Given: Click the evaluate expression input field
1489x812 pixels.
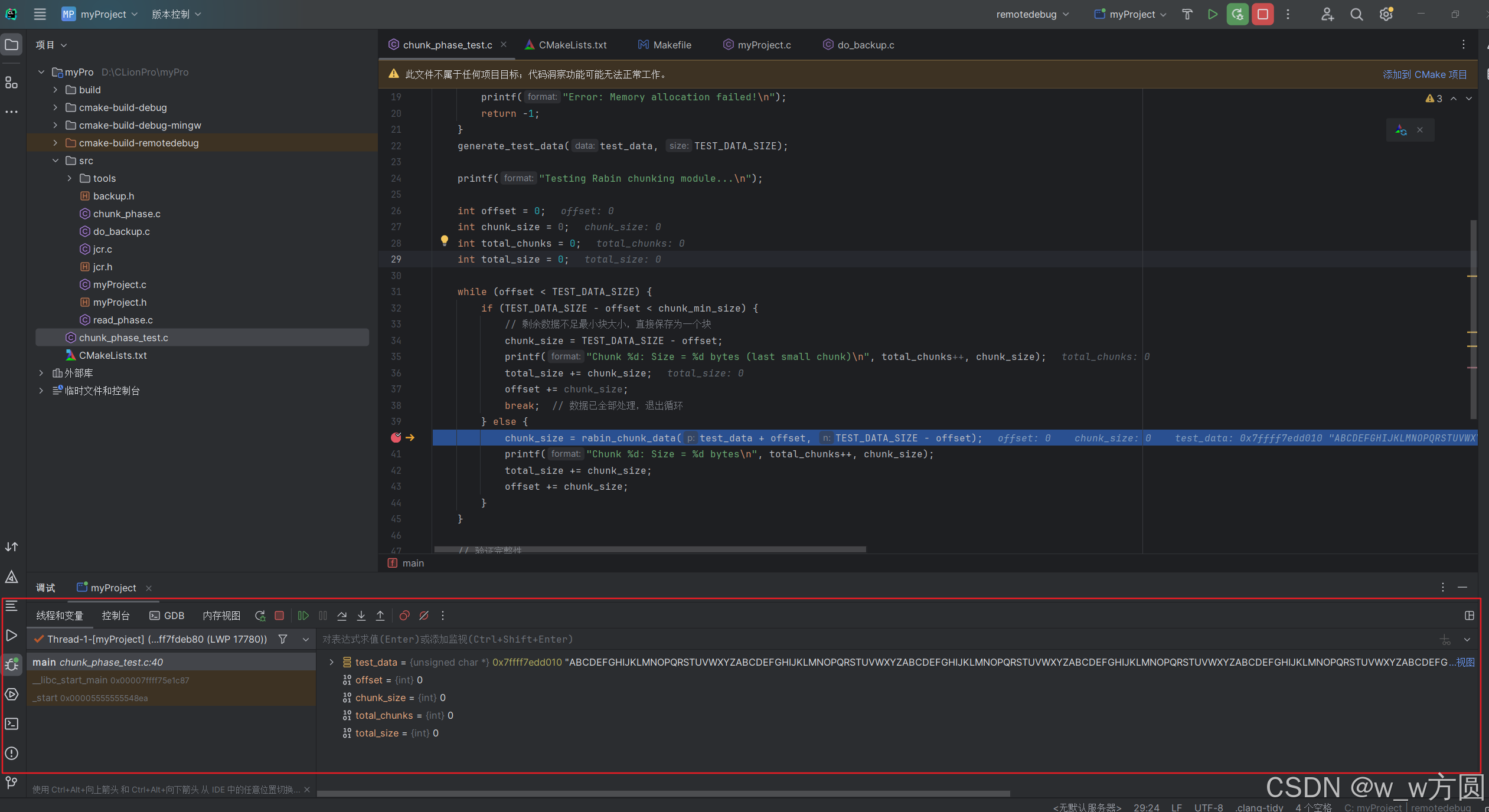Looking at the screenshot, I should pyautogui.click(x=582, y=639).
